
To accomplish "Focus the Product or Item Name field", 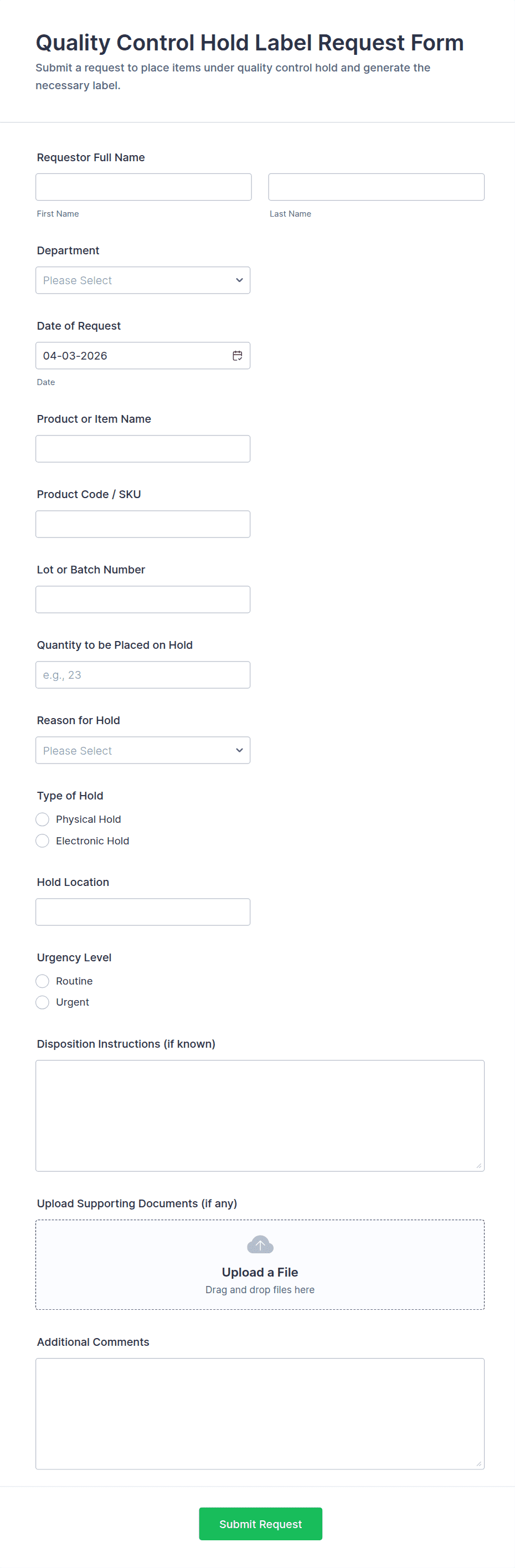I will (143, 449).
